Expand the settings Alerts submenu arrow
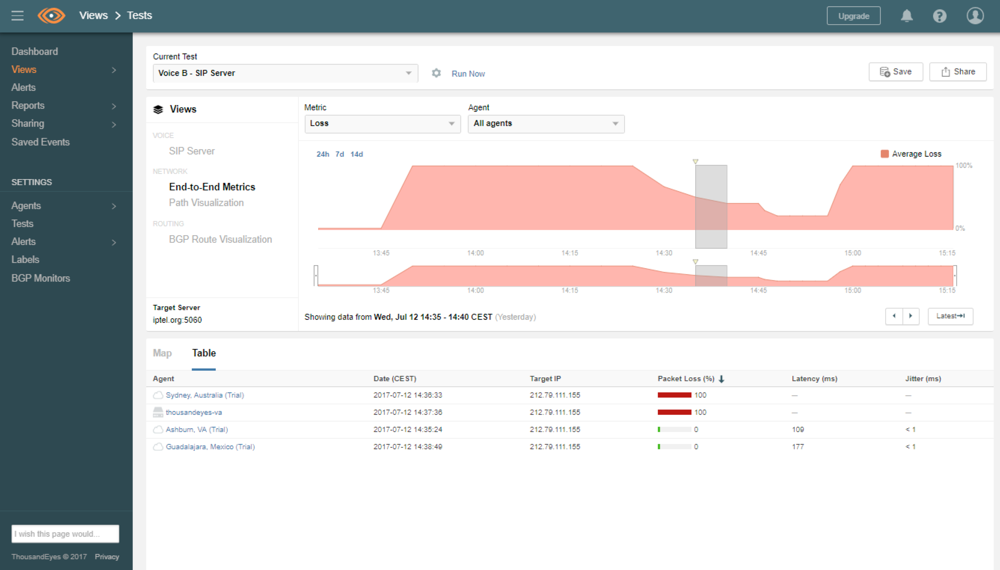 point(114,242)
